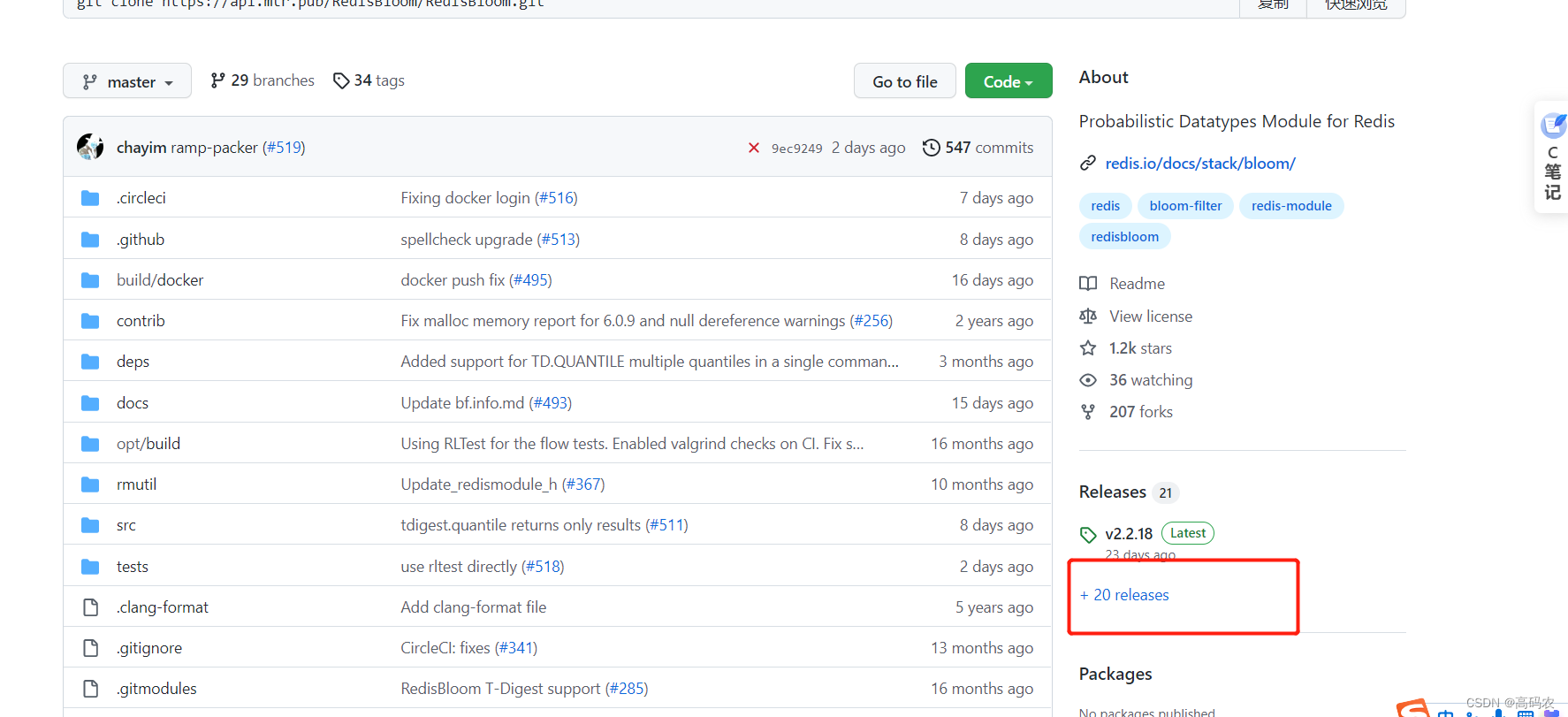This screenshot has height=717, width=1568.
Task: Open the .gitignore file
Action: [149, 648]
